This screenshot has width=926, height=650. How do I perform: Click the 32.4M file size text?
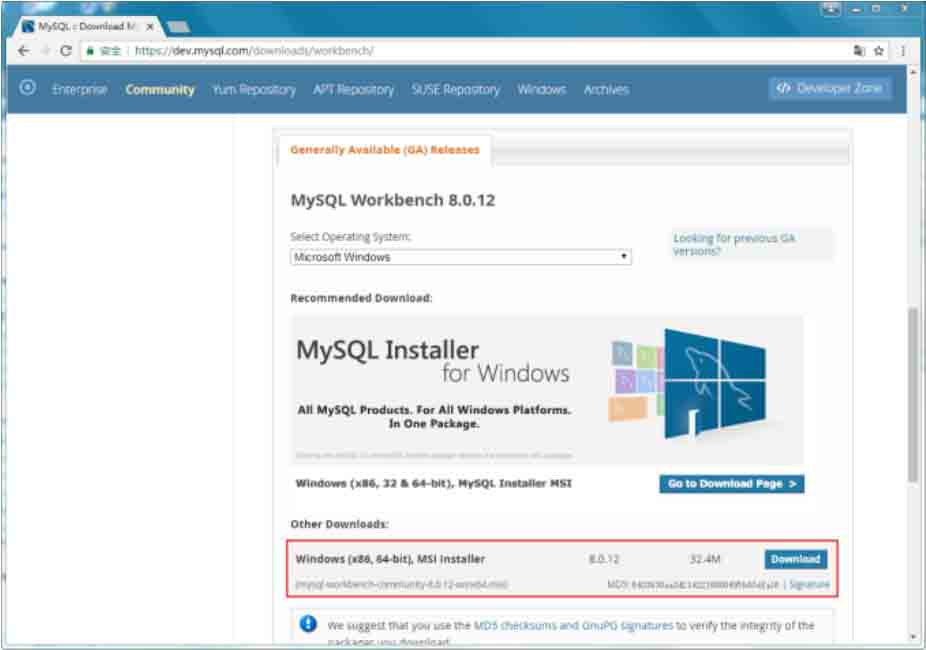point(705,558)
